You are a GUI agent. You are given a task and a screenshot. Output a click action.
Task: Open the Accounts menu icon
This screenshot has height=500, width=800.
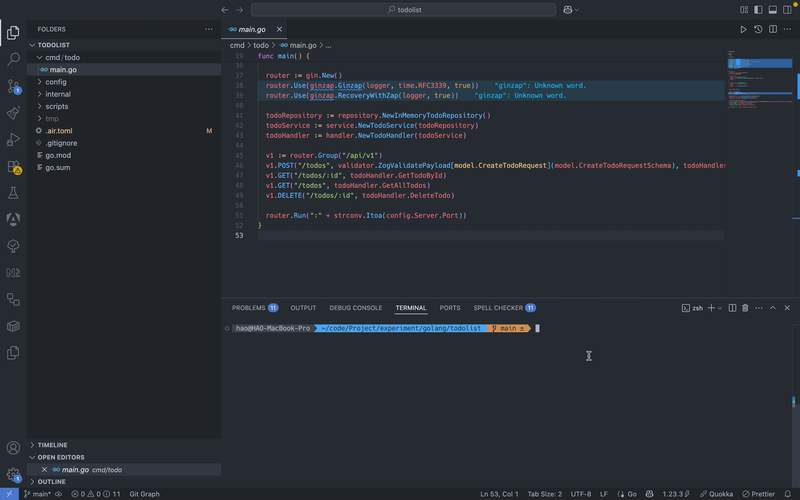click(13, 447)
